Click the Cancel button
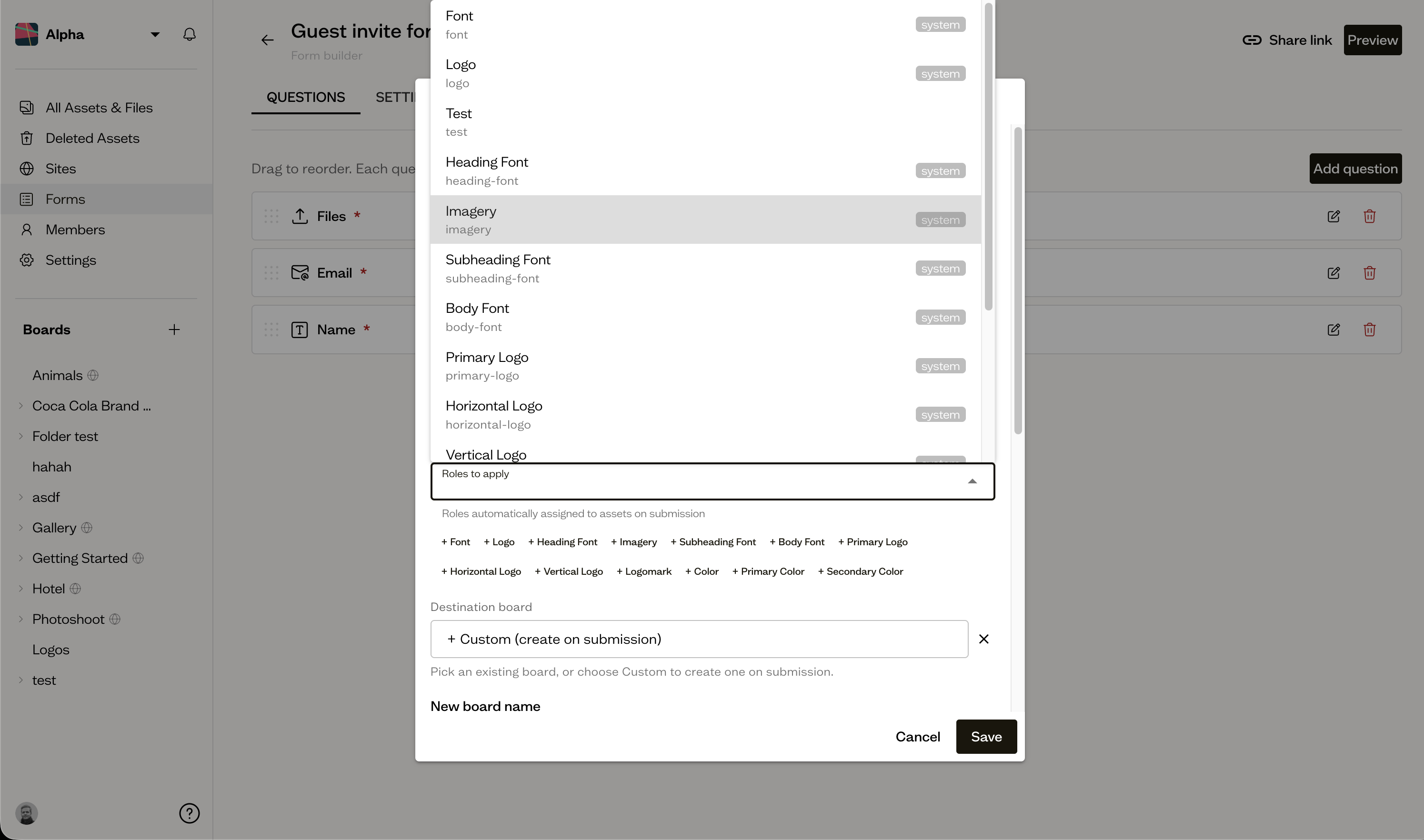 [917, 736]
